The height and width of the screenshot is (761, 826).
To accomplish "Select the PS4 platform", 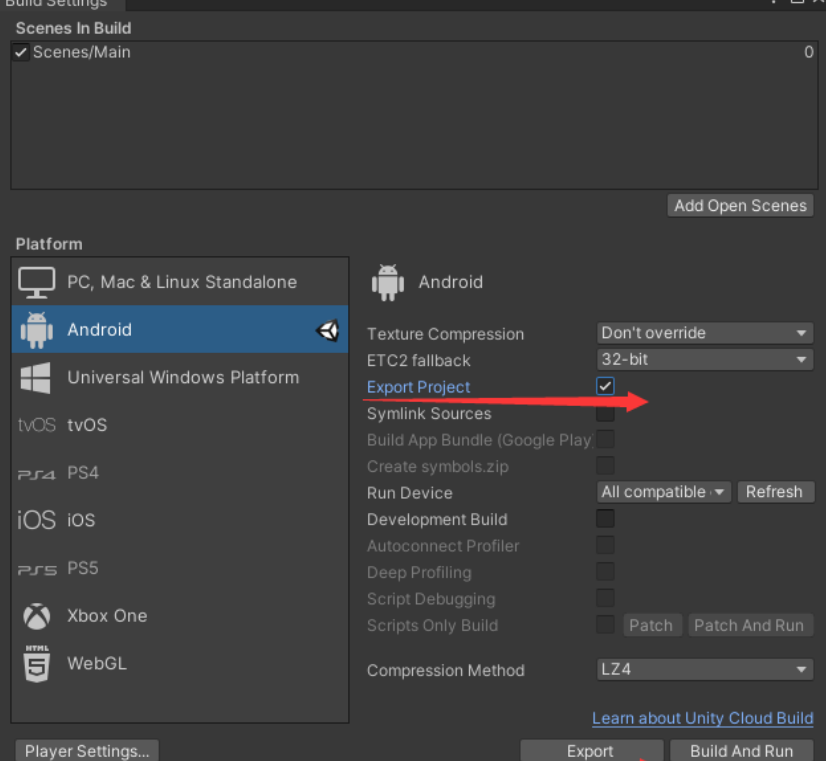I will (180, 472).
